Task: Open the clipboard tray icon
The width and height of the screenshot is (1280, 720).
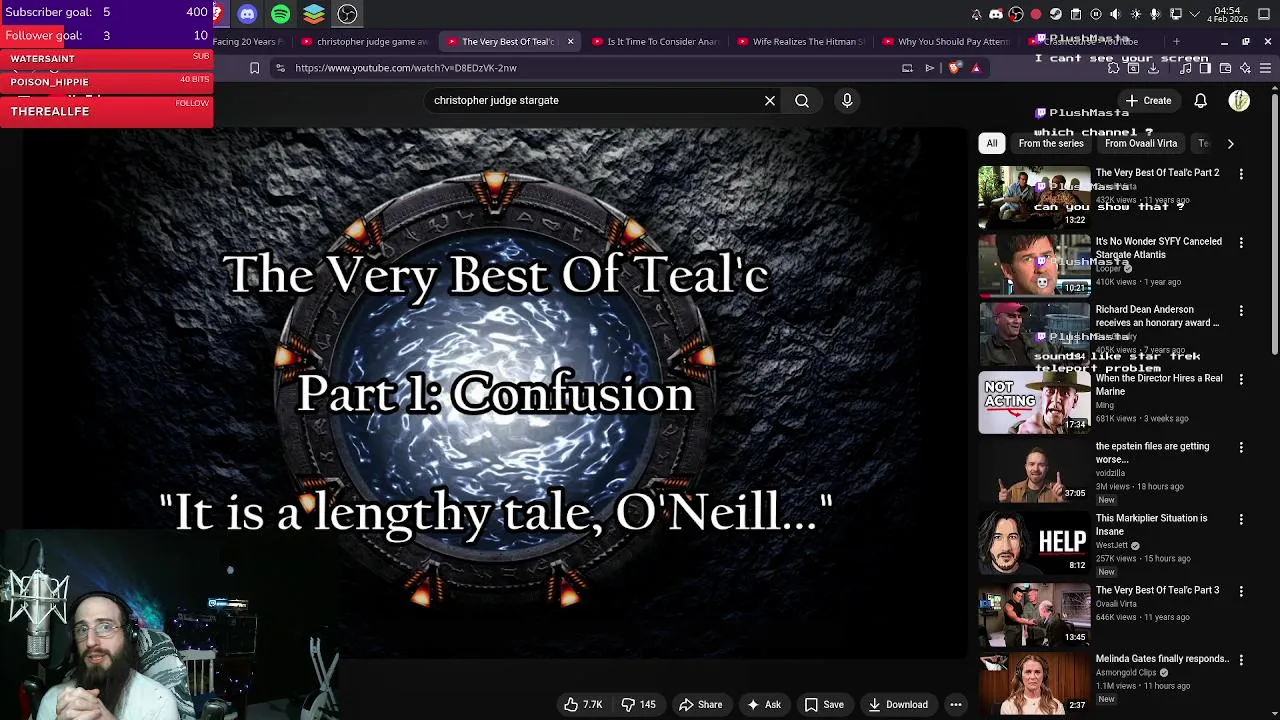Action: (1076, 14)
